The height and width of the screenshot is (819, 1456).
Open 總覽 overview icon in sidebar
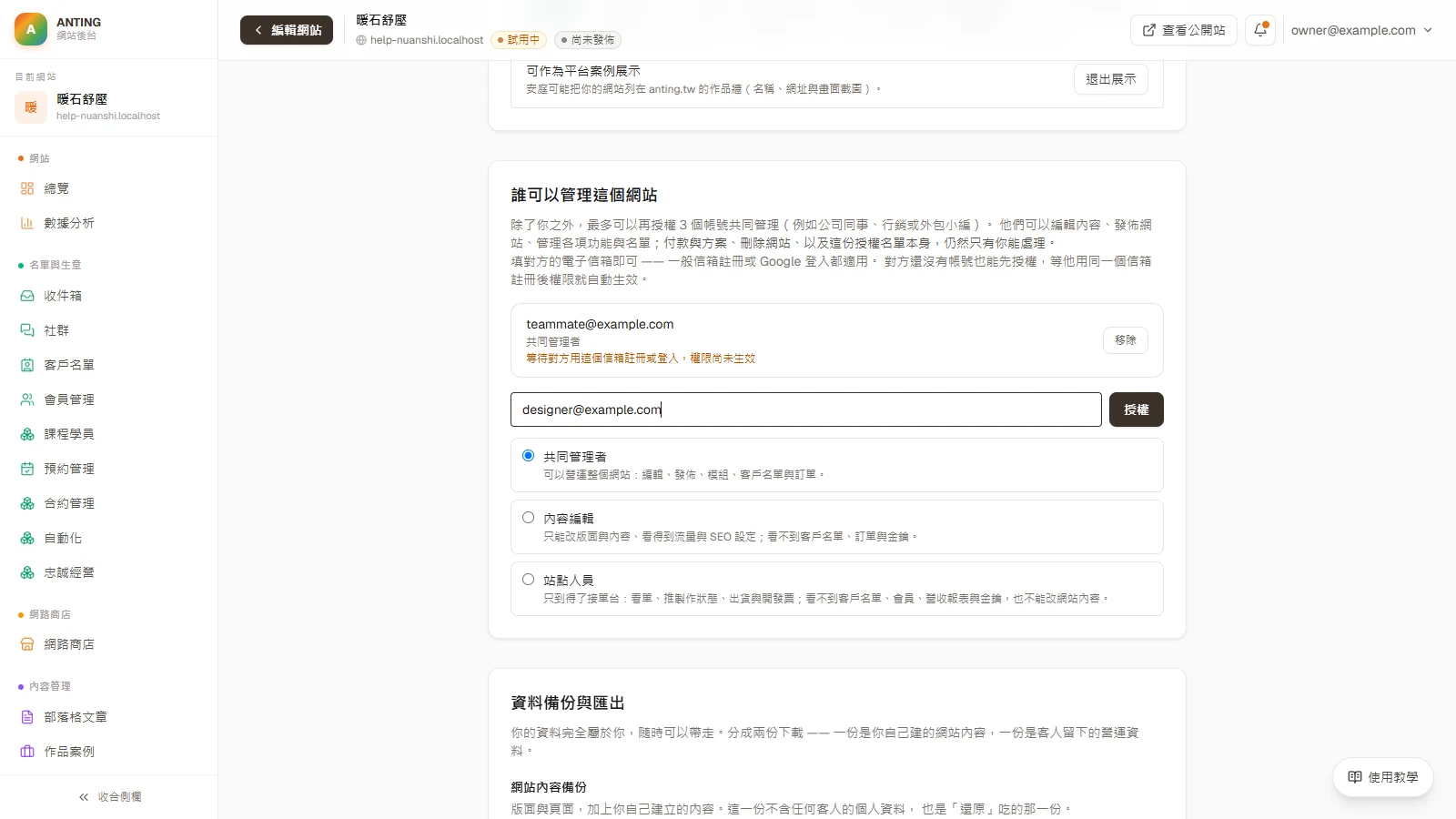(x=27, y=188)
